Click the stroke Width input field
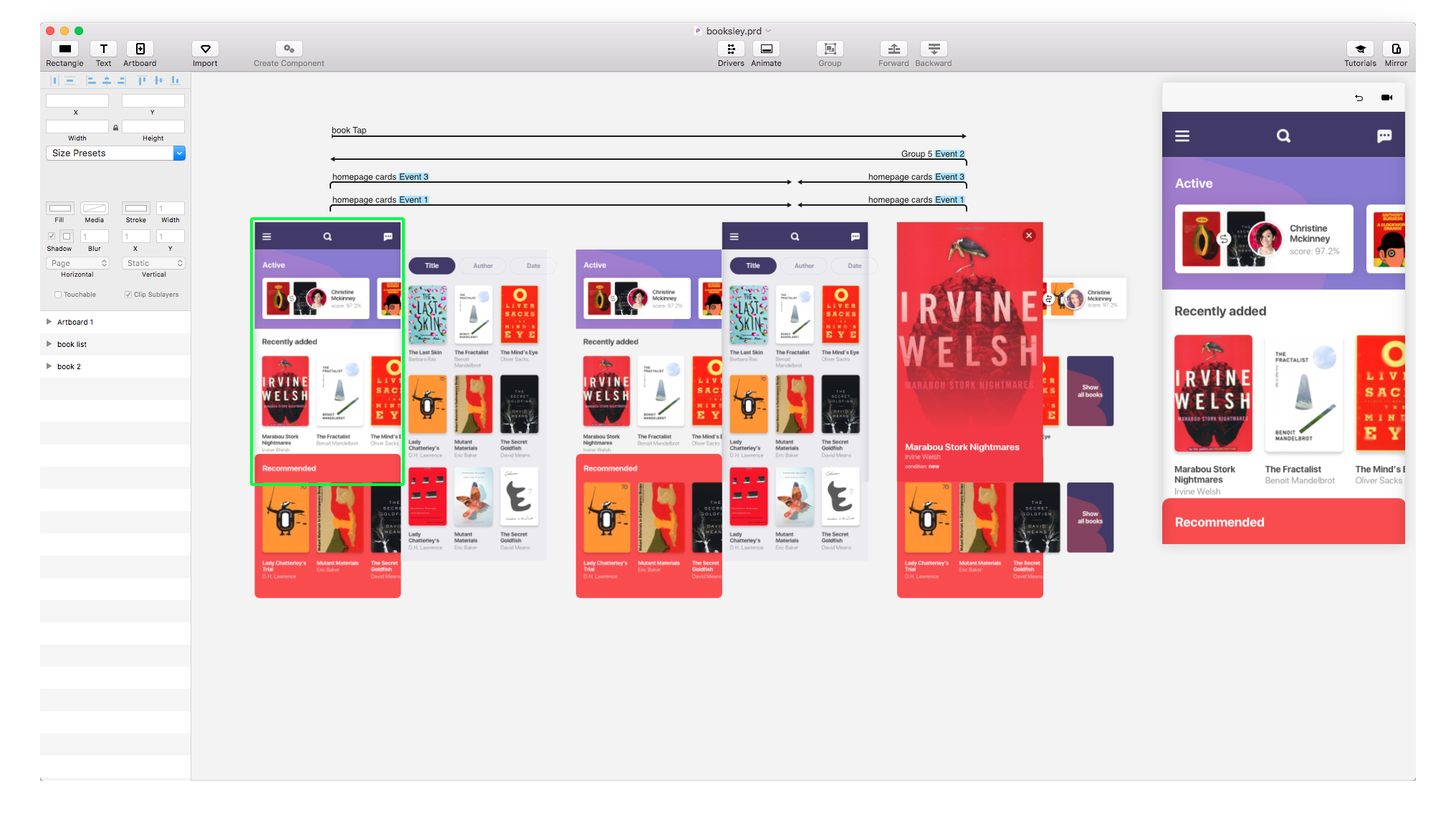Screen dimensions: 1456x838 [171, 209]
